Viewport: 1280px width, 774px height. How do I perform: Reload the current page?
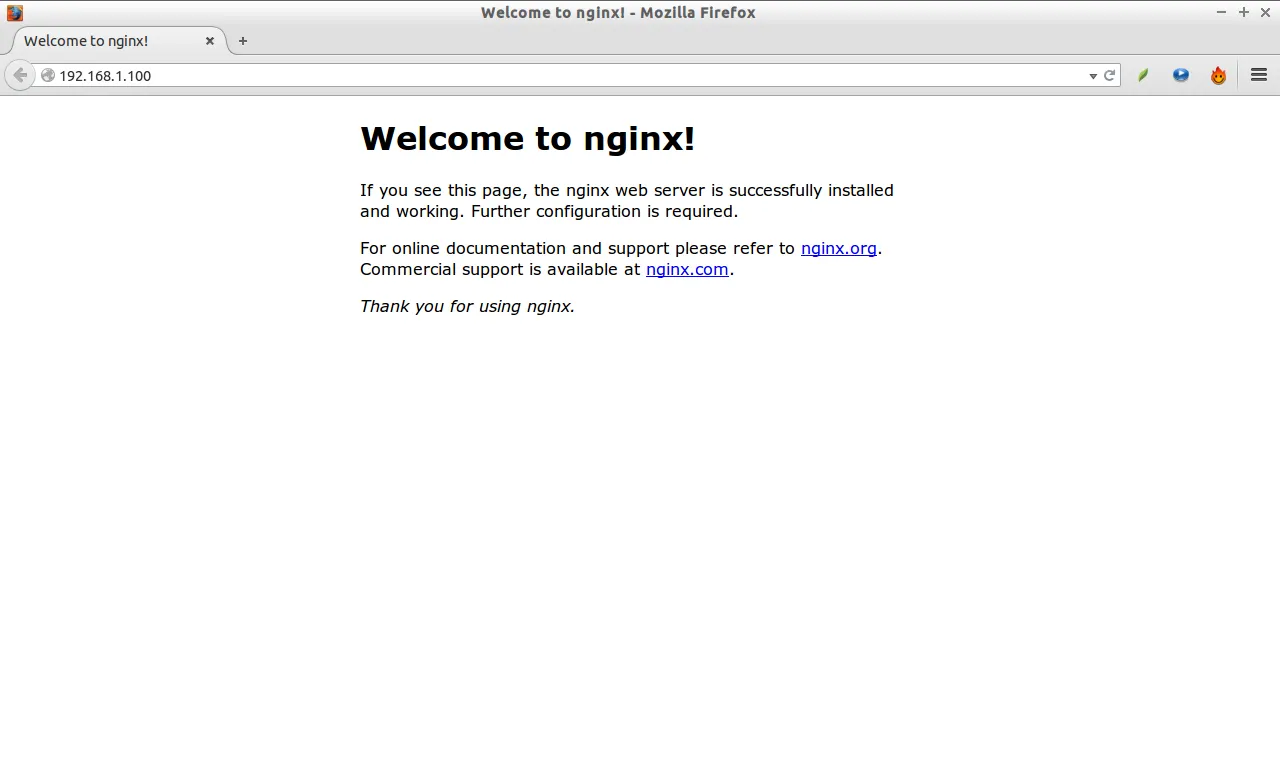[1109, 75]
